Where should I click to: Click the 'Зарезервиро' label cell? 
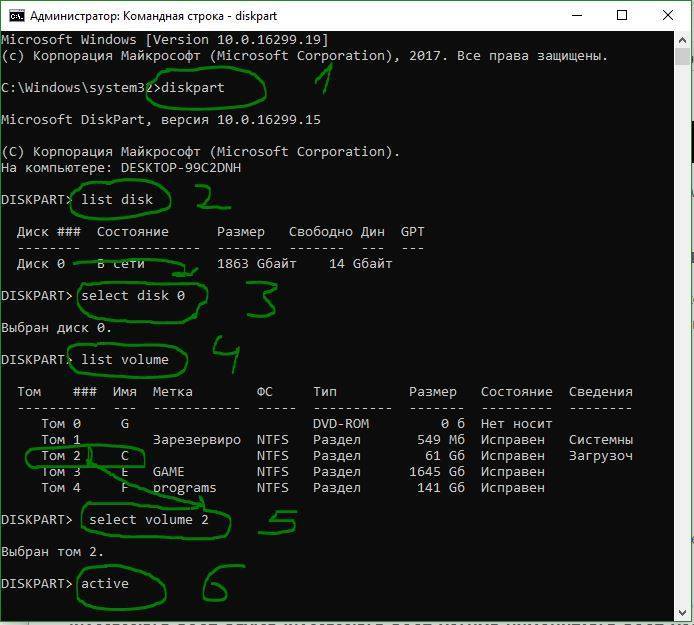(197, 440)
